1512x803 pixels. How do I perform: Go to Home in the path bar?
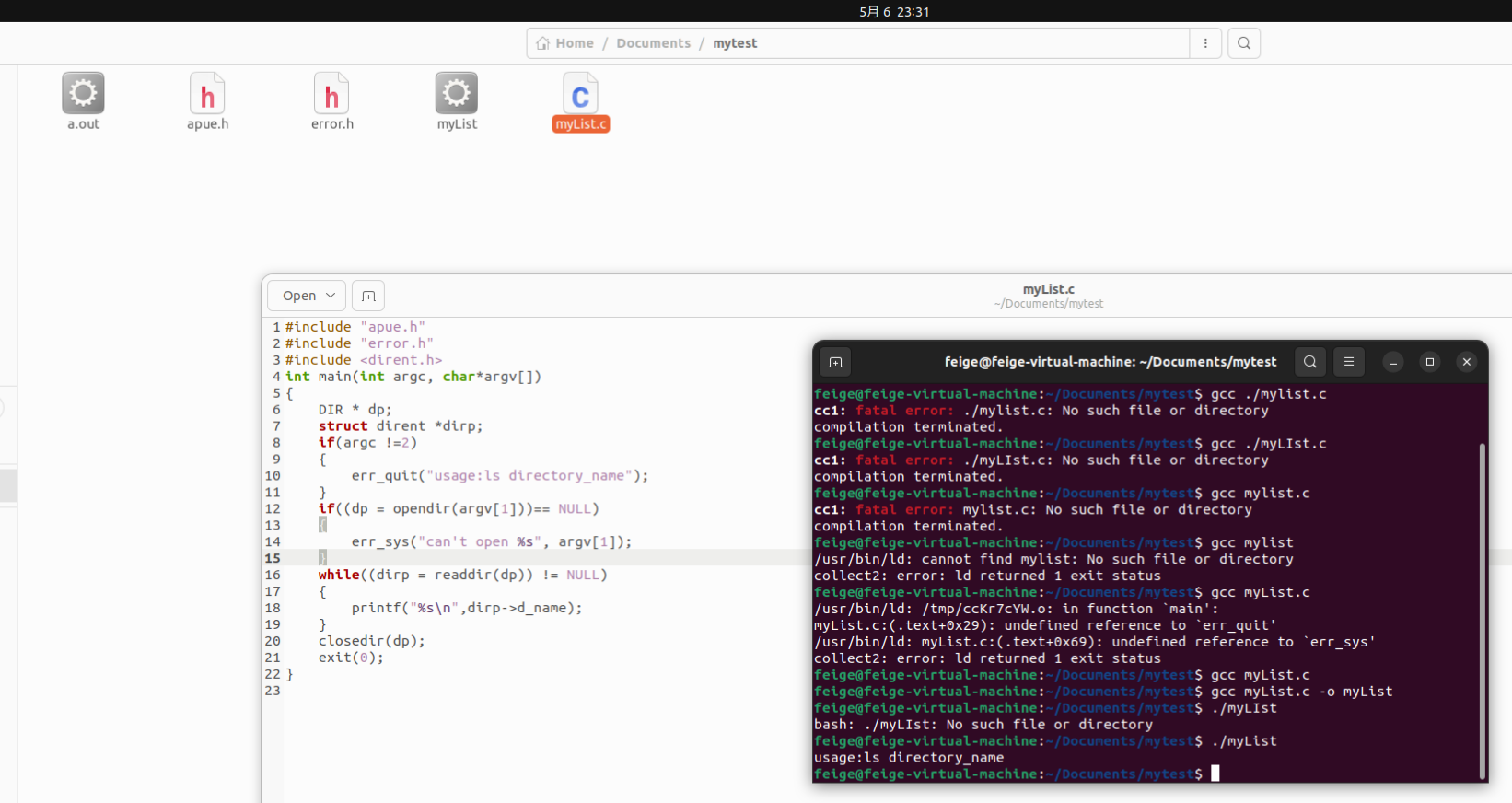coord(565,43)
